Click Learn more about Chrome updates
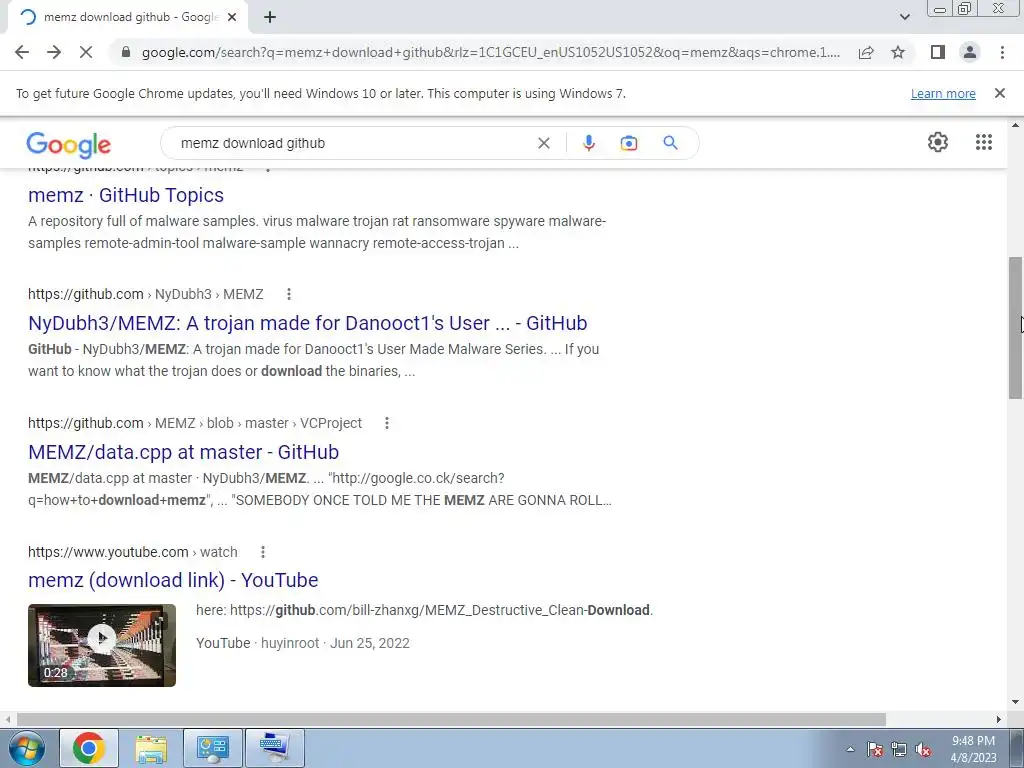This screenshot has height=768, width=1024. click(943, 93)
